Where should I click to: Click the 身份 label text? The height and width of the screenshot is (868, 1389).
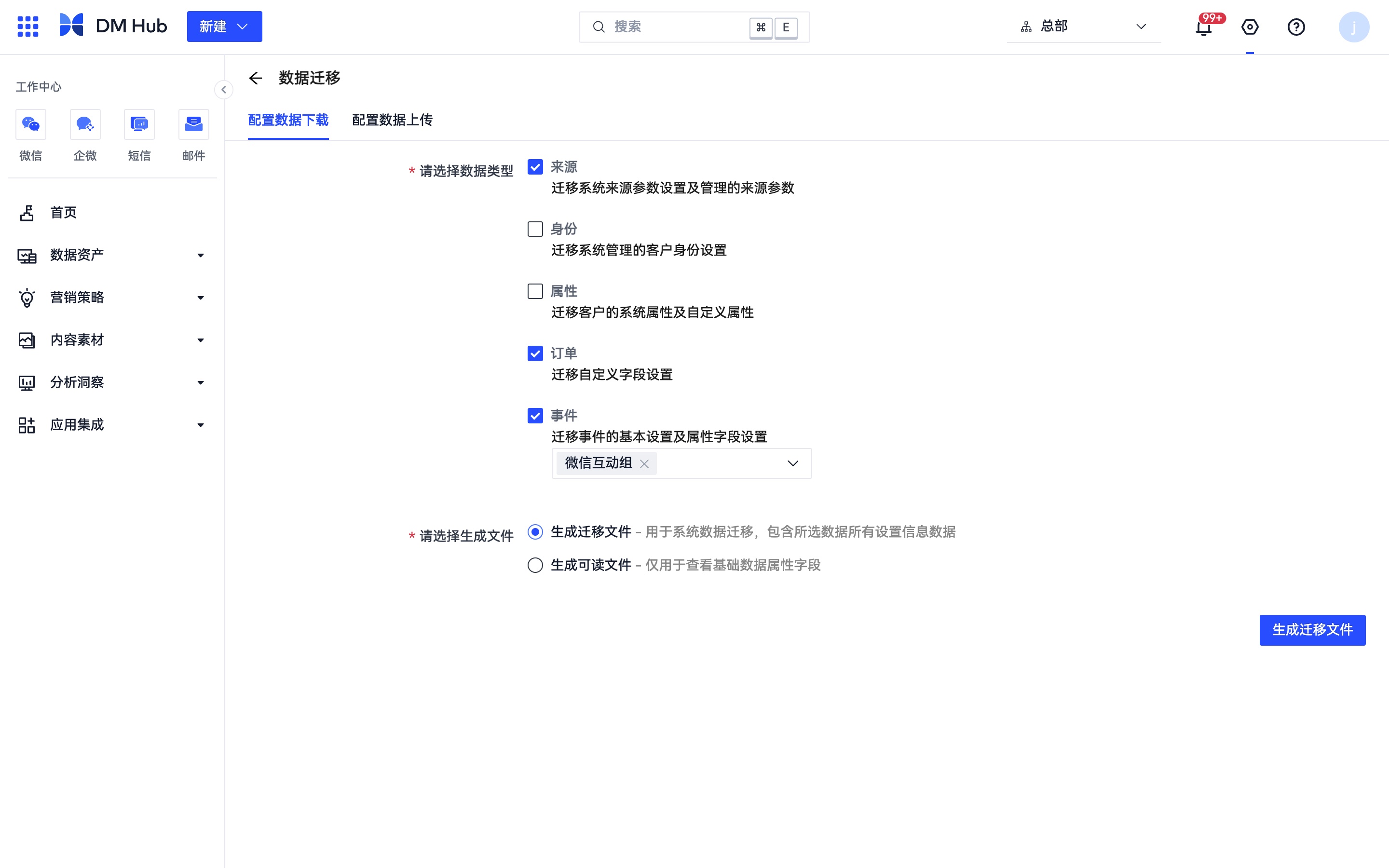(564, 229)
